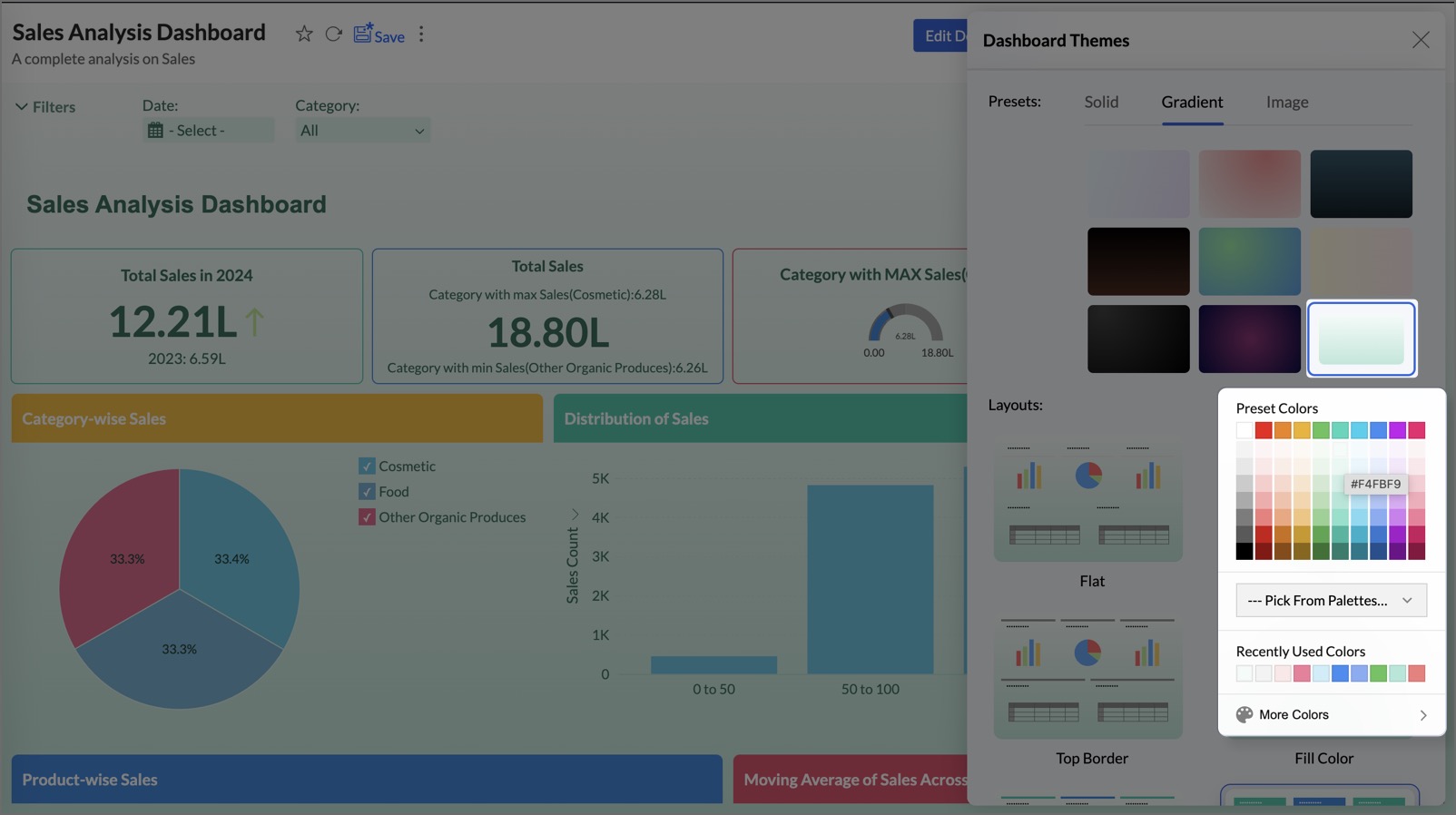Click the Edit Design button
The height and width of the screenshot is (815, 1456).
coord(941,35)
